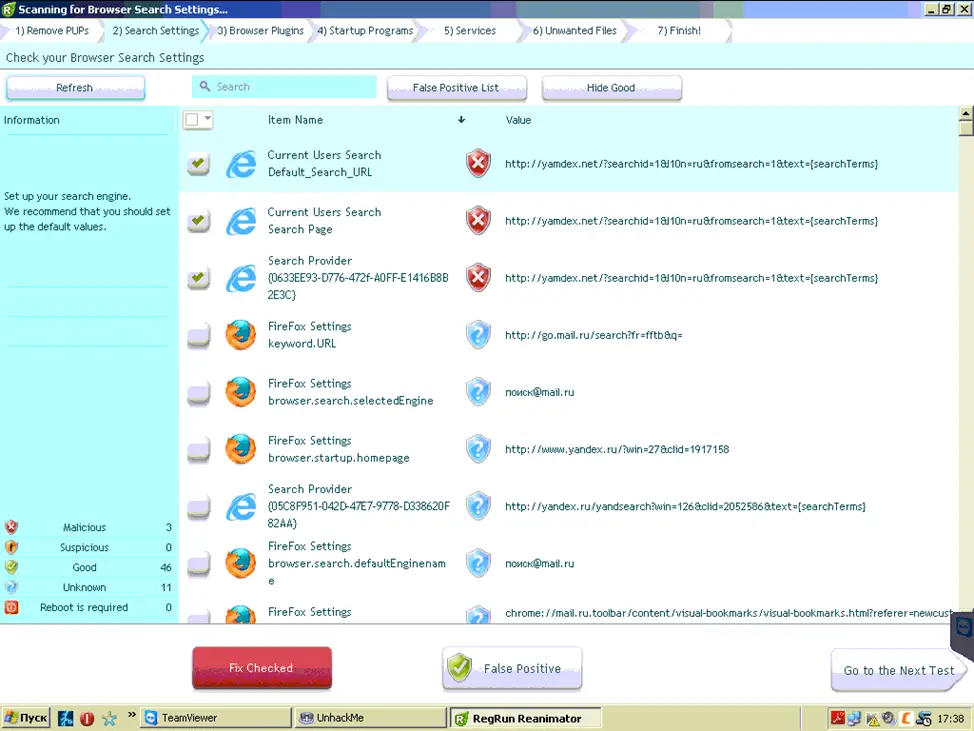The height and width of the screenshot is (731, 974).
Task: Click the Suspicious orange shield icon in legend
Action: pos(12,547)
